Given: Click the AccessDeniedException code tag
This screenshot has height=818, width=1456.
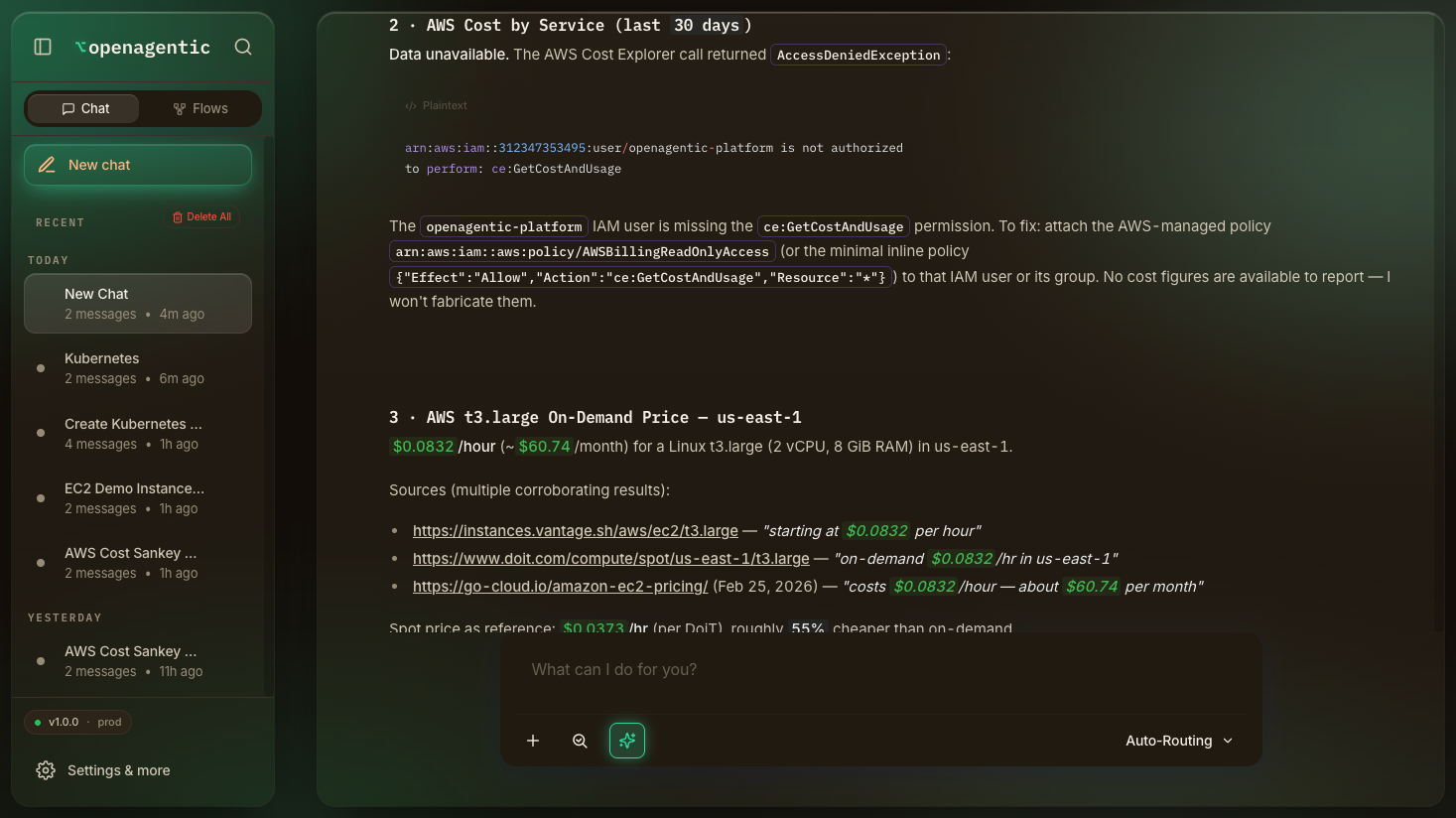Looking at the screenshot, I should [x=859, y=55].
